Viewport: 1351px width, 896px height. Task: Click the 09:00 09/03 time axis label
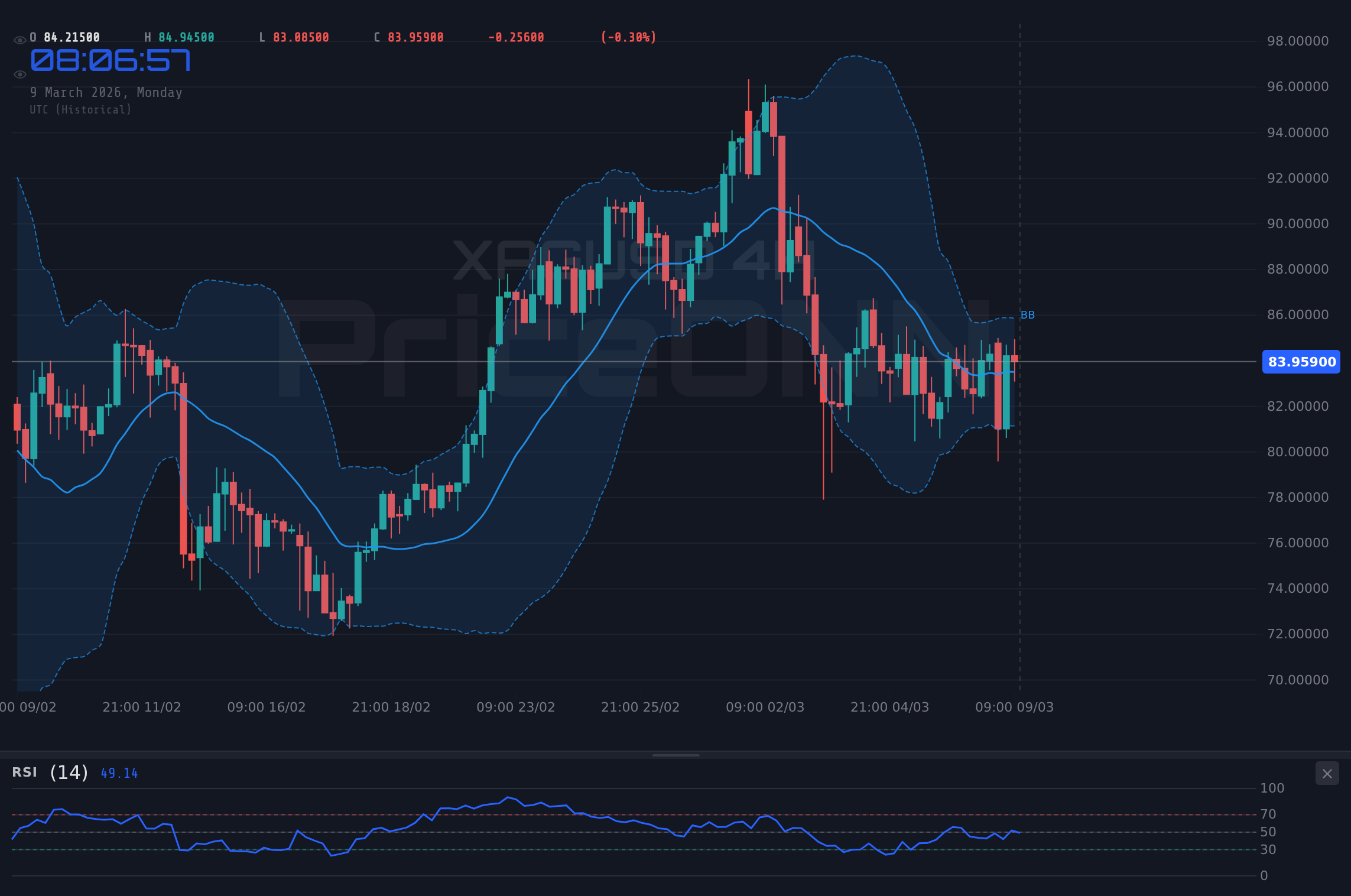(x=1015, y=707)
